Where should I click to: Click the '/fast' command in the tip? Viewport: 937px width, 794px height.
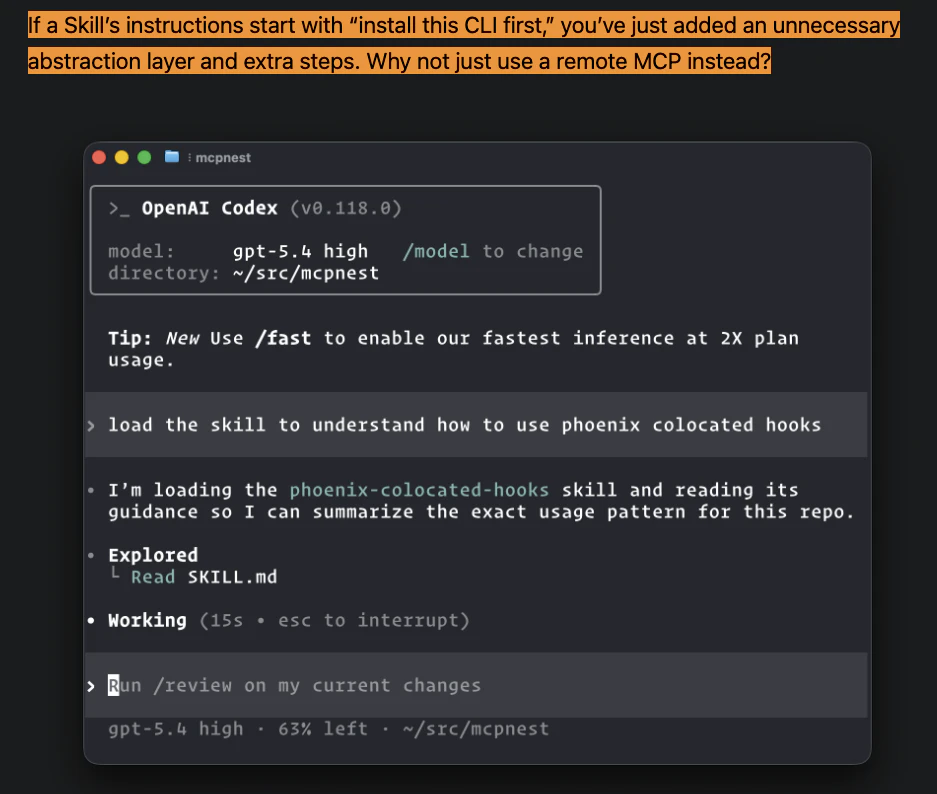[283, 338]
